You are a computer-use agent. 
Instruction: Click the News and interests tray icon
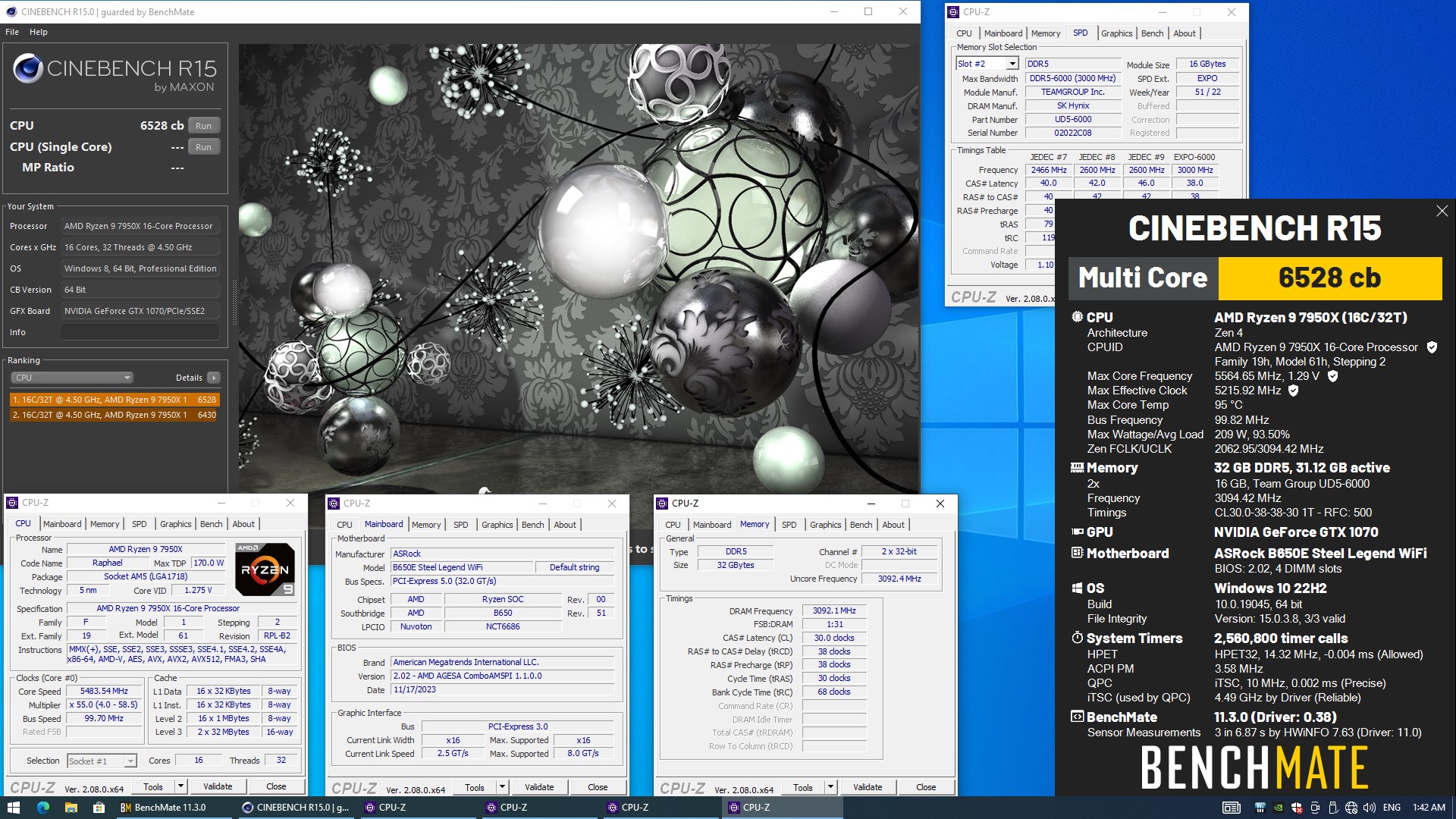(1232, 808)
